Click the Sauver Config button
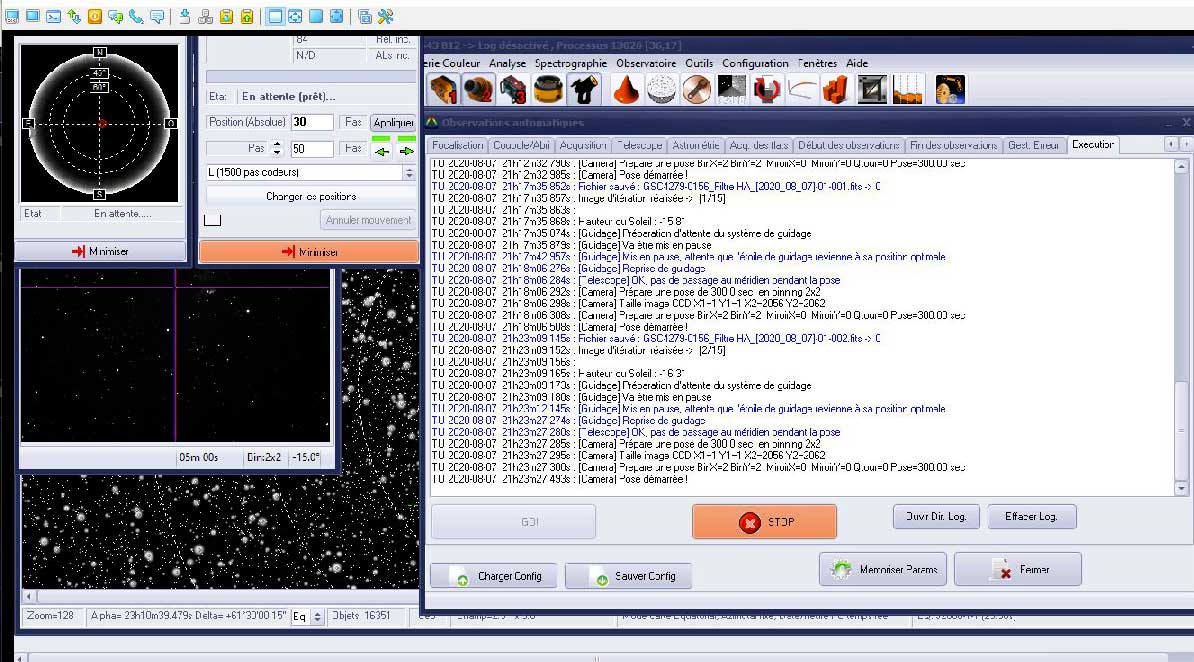 click(x=627, y=577)
